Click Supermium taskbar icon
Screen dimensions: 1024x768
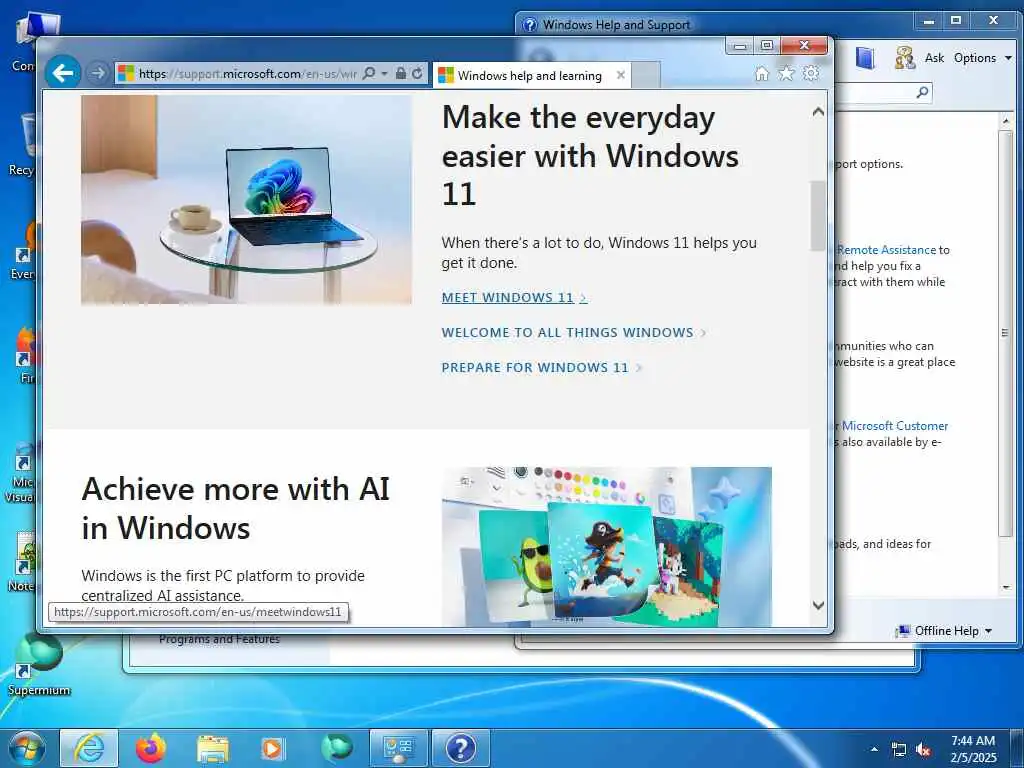pyautogui.click(x=336, y=748)
